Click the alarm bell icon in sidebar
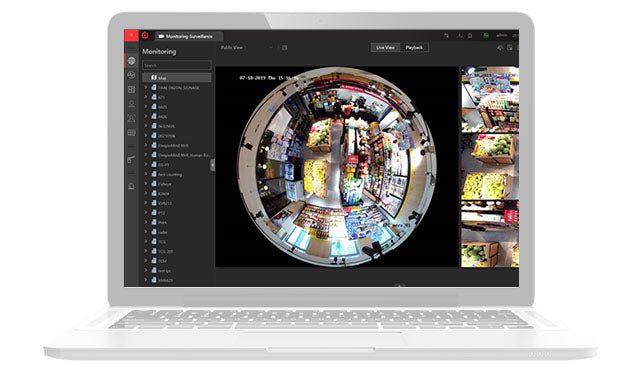The height and width of the screenshot is (365, 642). [131, 186]
